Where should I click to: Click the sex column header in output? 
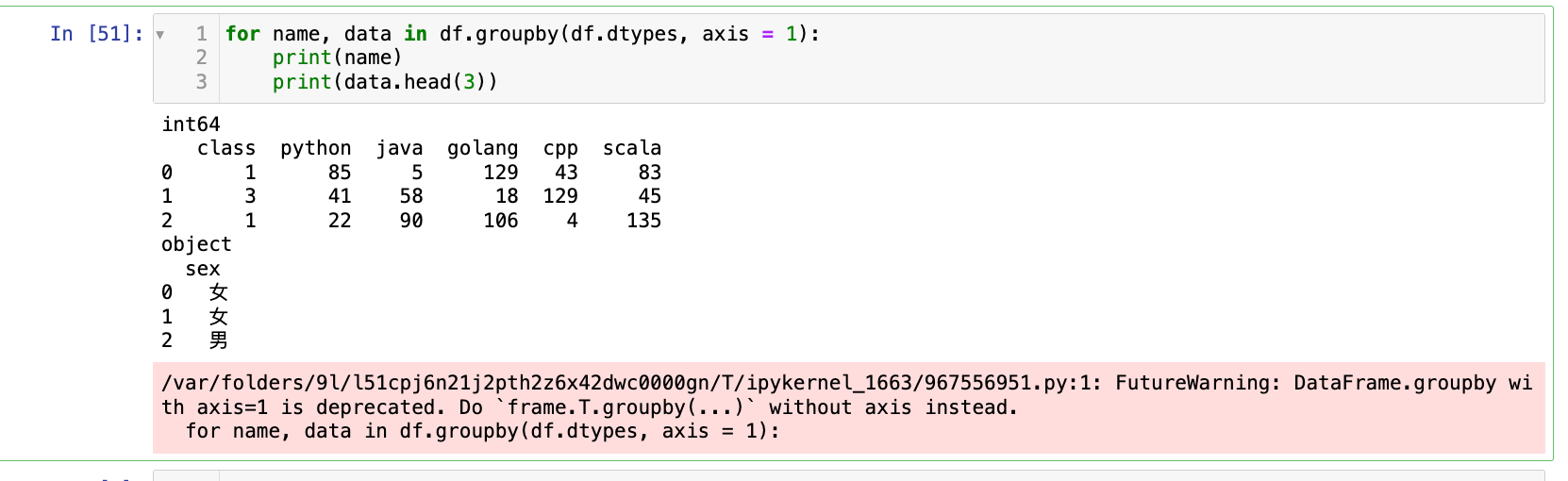(x=203, y=269)
